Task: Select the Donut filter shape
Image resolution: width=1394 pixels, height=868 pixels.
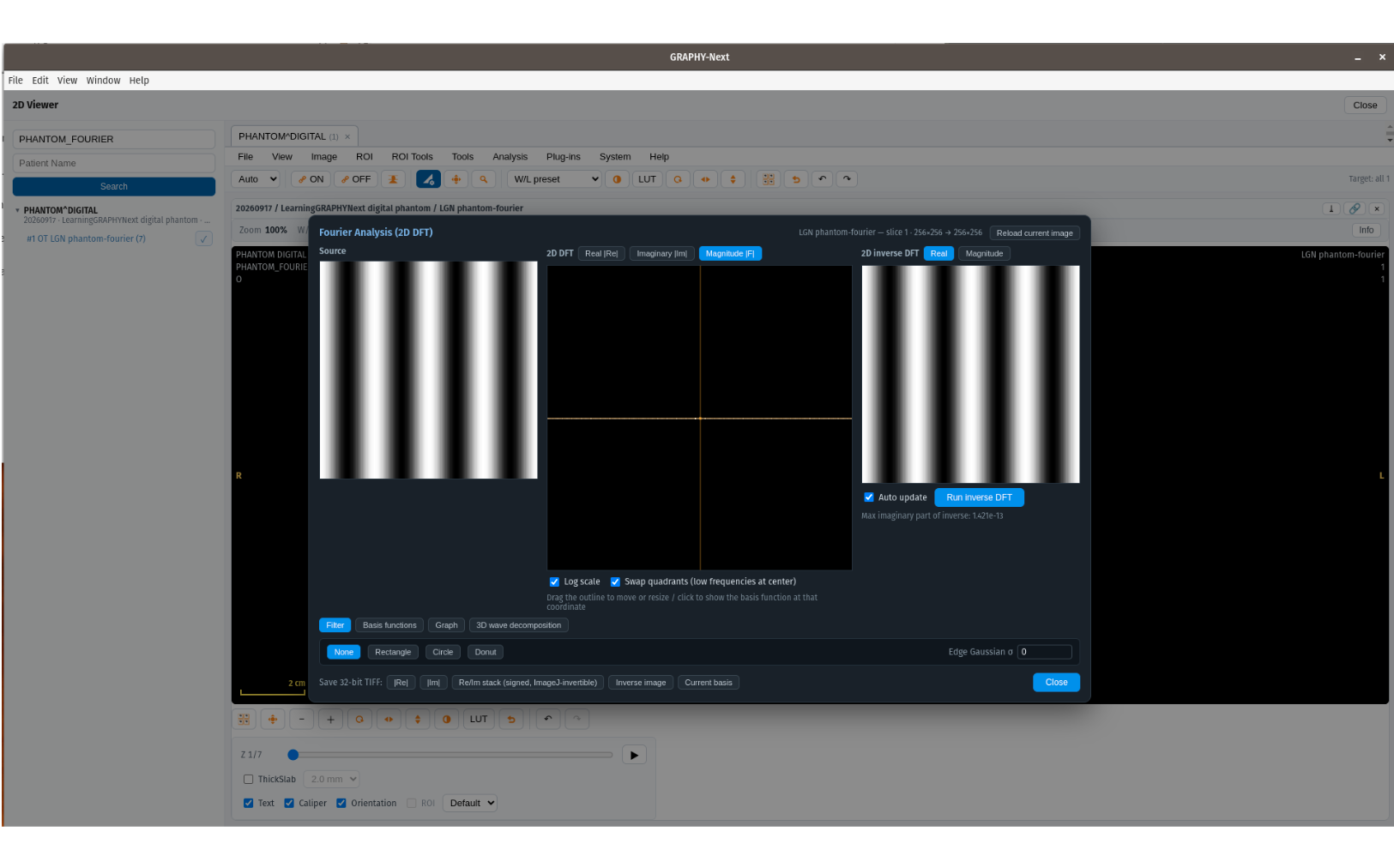Action: [x=486, y=652]
